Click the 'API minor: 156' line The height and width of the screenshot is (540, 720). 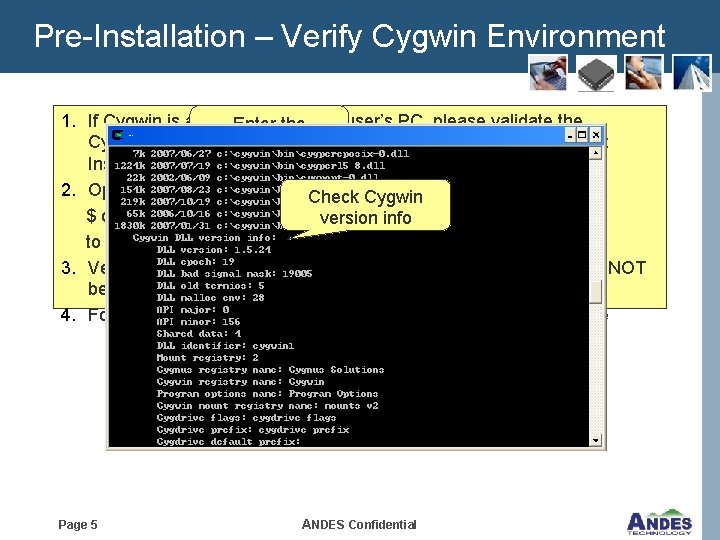pos(198,321)
